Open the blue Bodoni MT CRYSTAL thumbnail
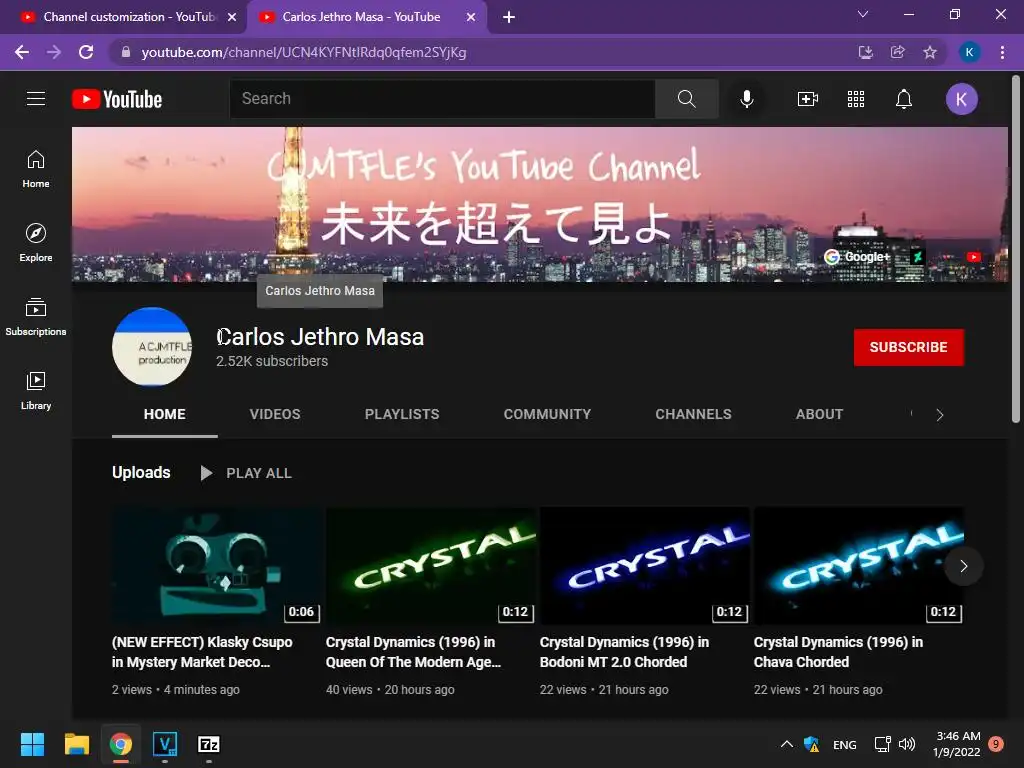 (645, 566)
